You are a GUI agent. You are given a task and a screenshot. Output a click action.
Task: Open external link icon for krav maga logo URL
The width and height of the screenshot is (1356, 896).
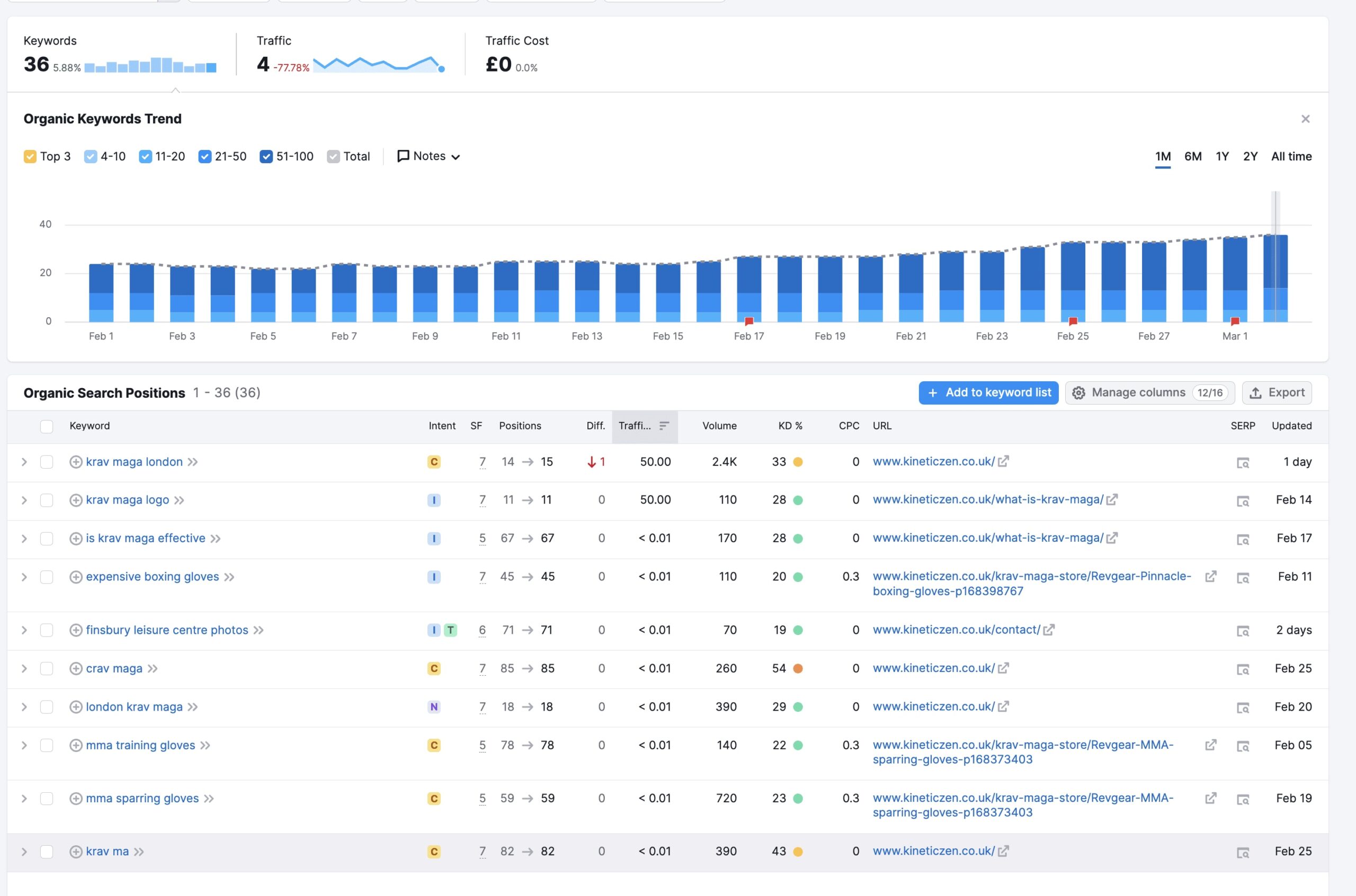pos(1111,499)
